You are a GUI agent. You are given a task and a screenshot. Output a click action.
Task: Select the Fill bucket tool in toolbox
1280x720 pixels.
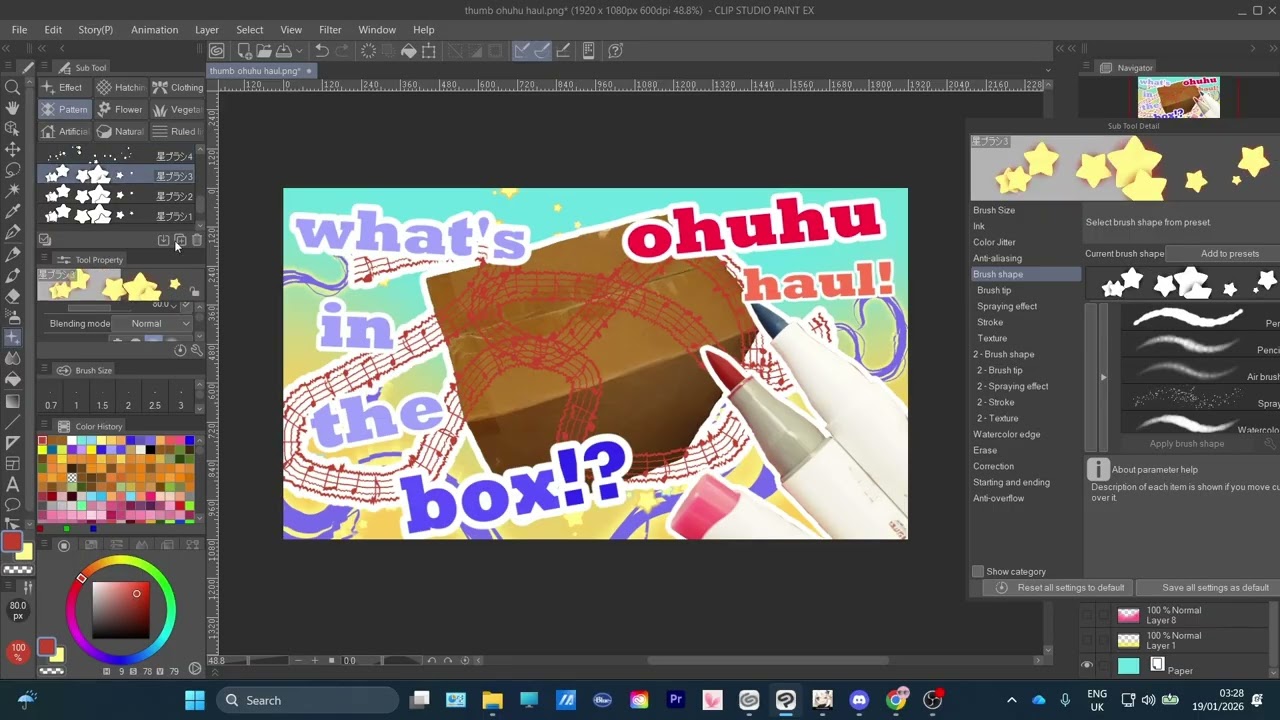tap(13, 380)
